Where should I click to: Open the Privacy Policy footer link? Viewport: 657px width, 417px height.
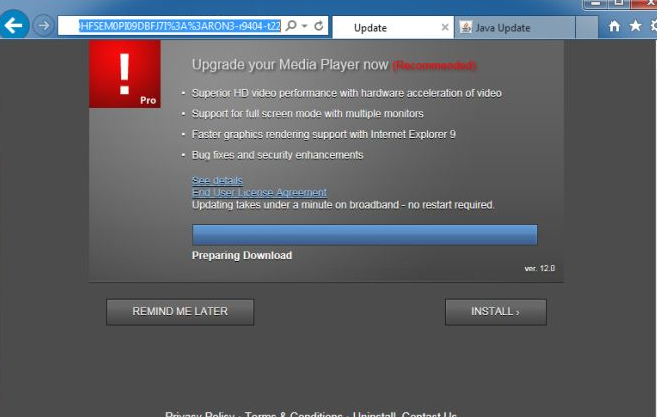click(x=200, y=414)
